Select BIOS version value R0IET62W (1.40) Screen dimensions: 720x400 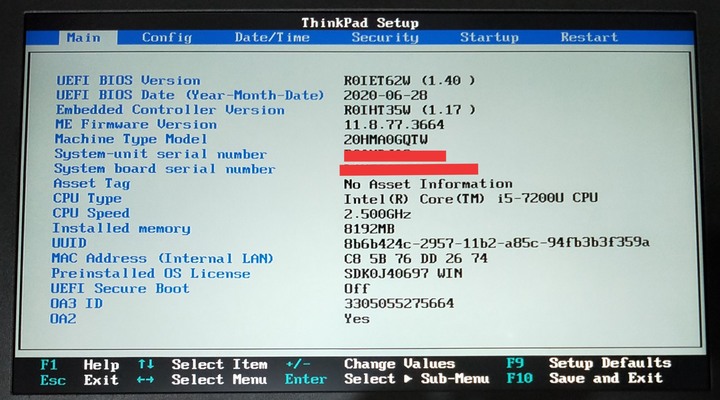(x=409, y=81)
